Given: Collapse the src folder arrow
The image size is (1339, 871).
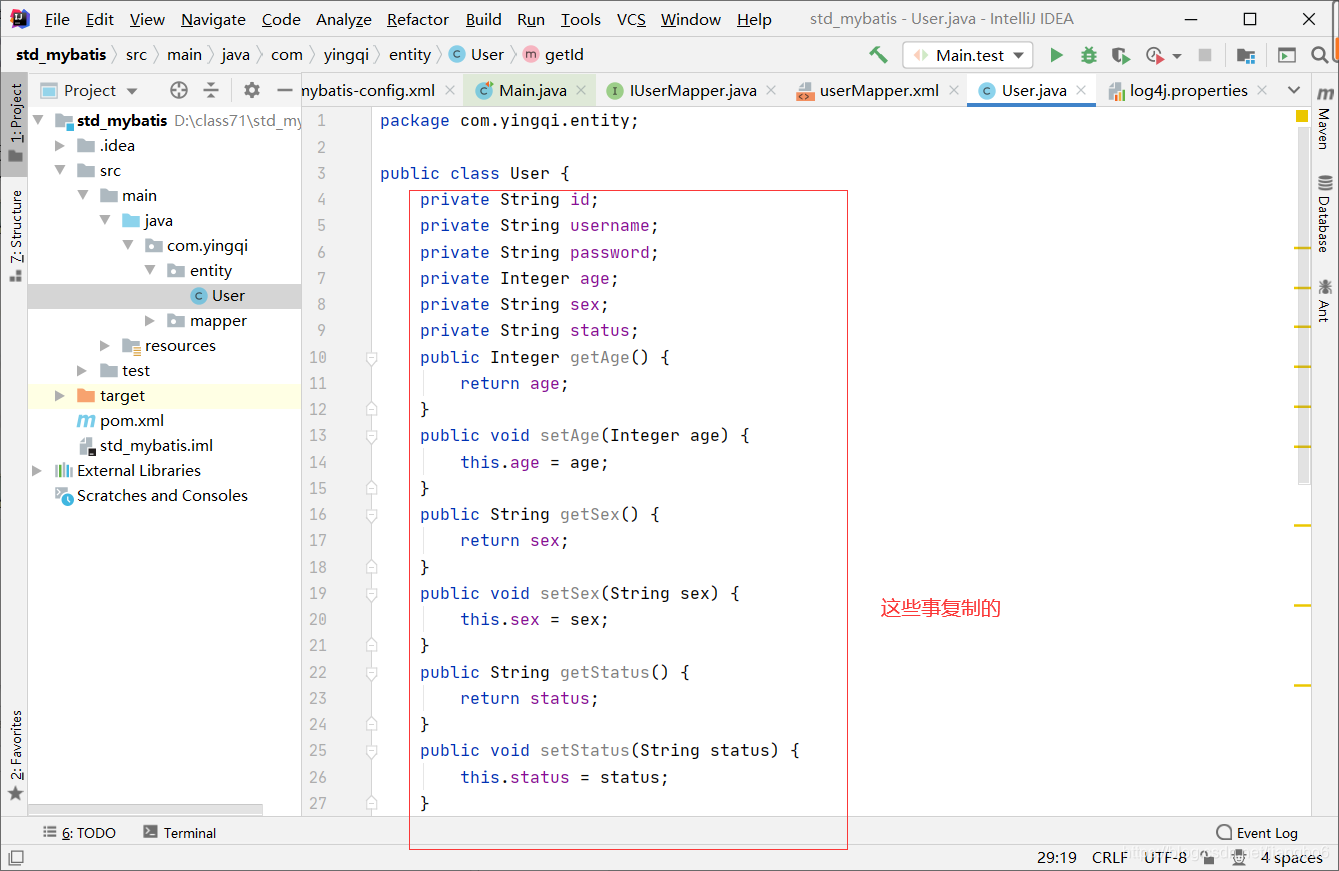Looking at the screenshot, I should pyautogui.click(x=61, y=170).
